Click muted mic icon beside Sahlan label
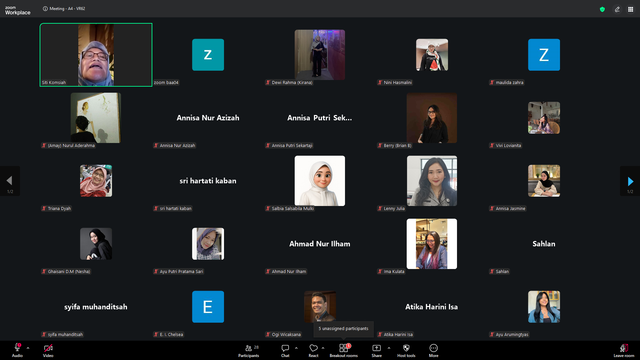The image size is (640, 360). point(492,271)
